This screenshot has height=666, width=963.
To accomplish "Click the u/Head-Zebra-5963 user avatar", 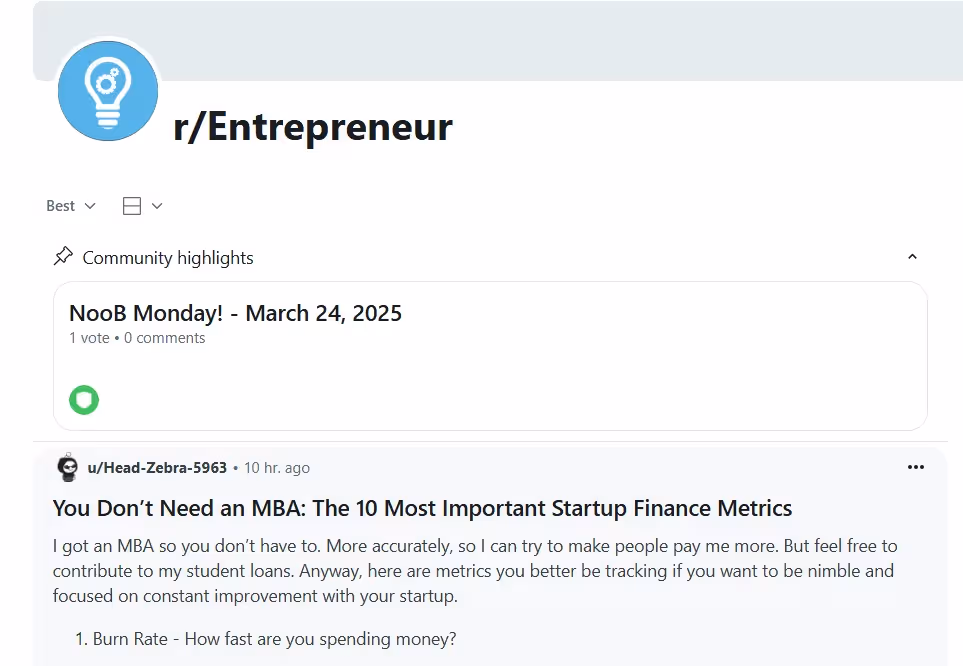I will pyautogui.click(x=68, y=467).
